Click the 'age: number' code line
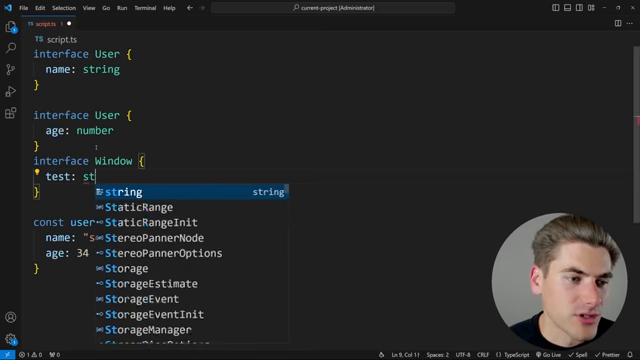Viewport: 640px width, 360px height. tap(80, 131)
